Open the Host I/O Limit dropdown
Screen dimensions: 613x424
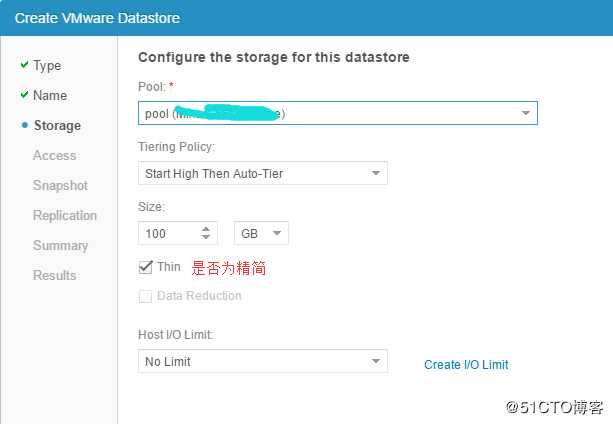(x=263, y=361)
